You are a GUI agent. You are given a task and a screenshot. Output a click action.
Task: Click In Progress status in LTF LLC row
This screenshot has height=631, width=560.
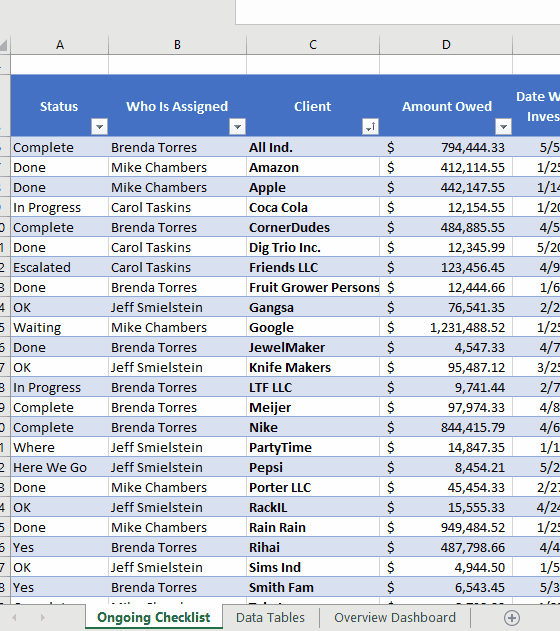(60, 387)
